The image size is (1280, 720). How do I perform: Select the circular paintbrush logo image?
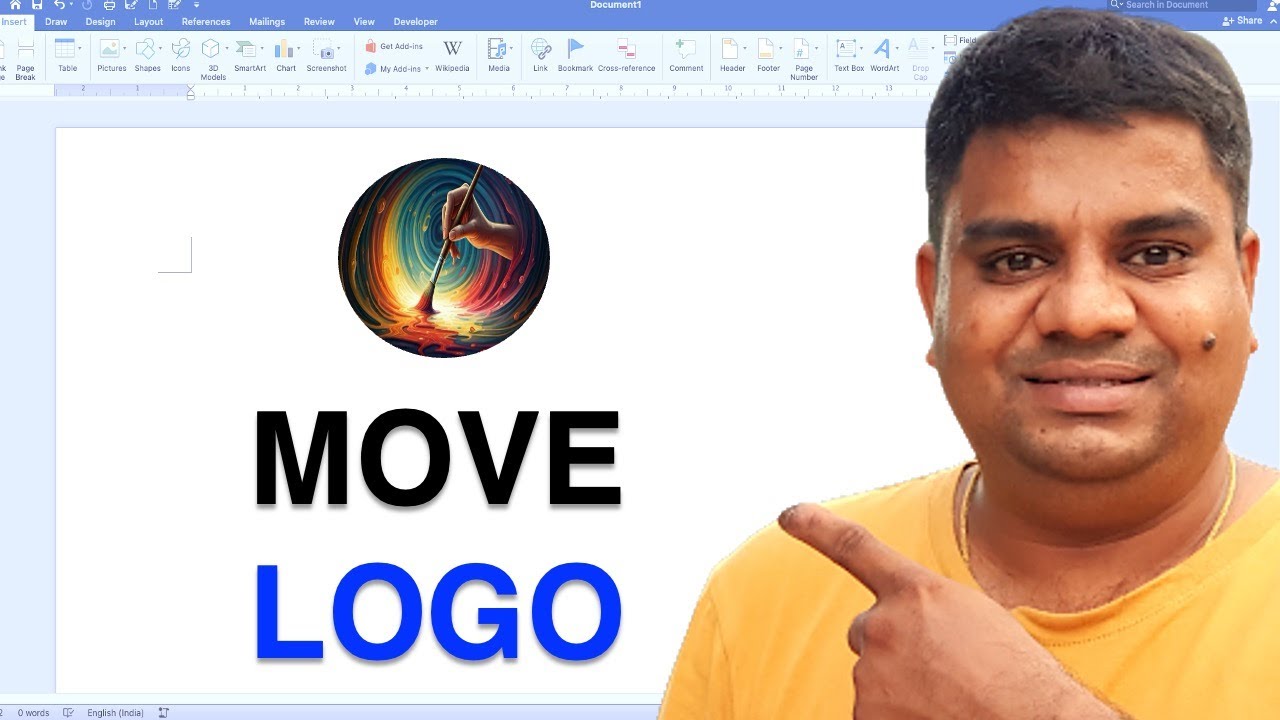pyautogui.click(x=444, y=257)
